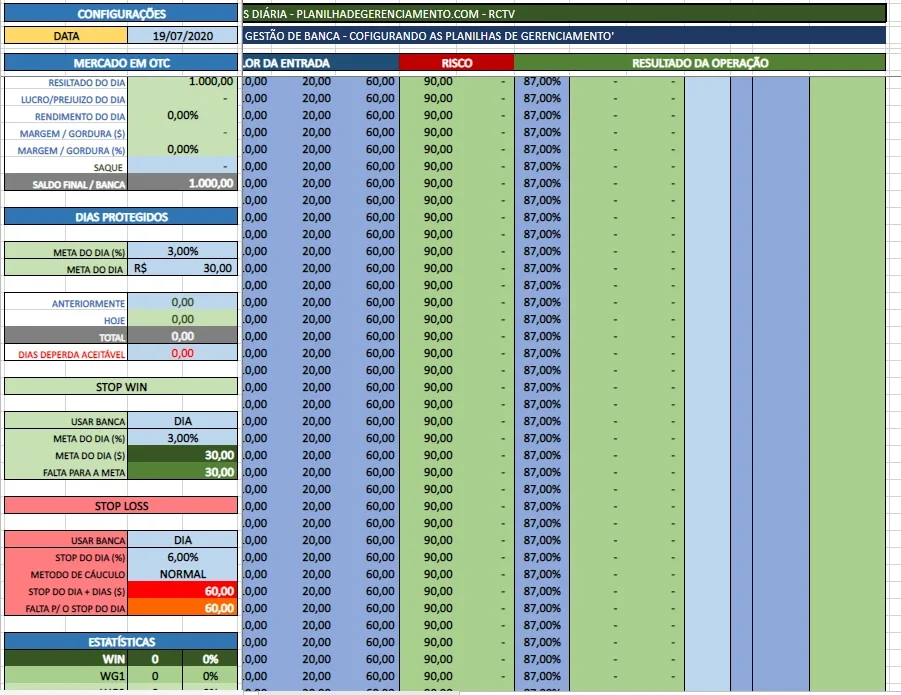This screenshot has width=901, height=695.
Task: Edit the 3,00% META DO DIA under STOP WIN
Action: [183, 438]
